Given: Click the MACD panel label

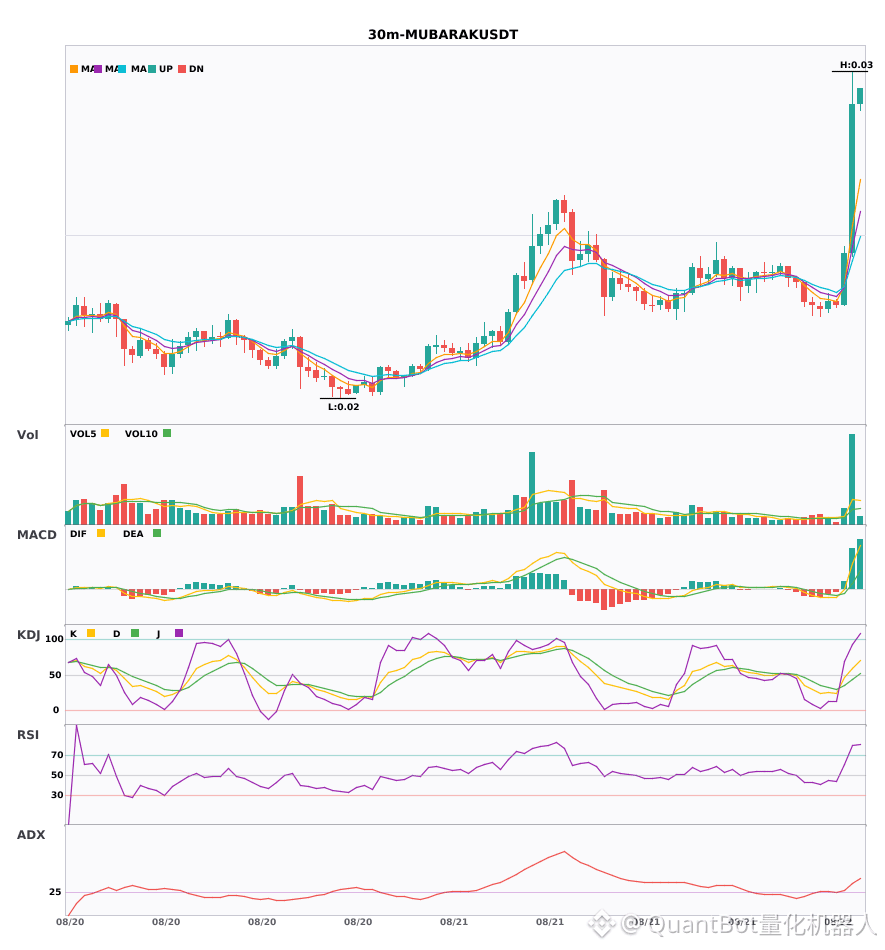Looking at the screenshot, I should coord(36,535).
